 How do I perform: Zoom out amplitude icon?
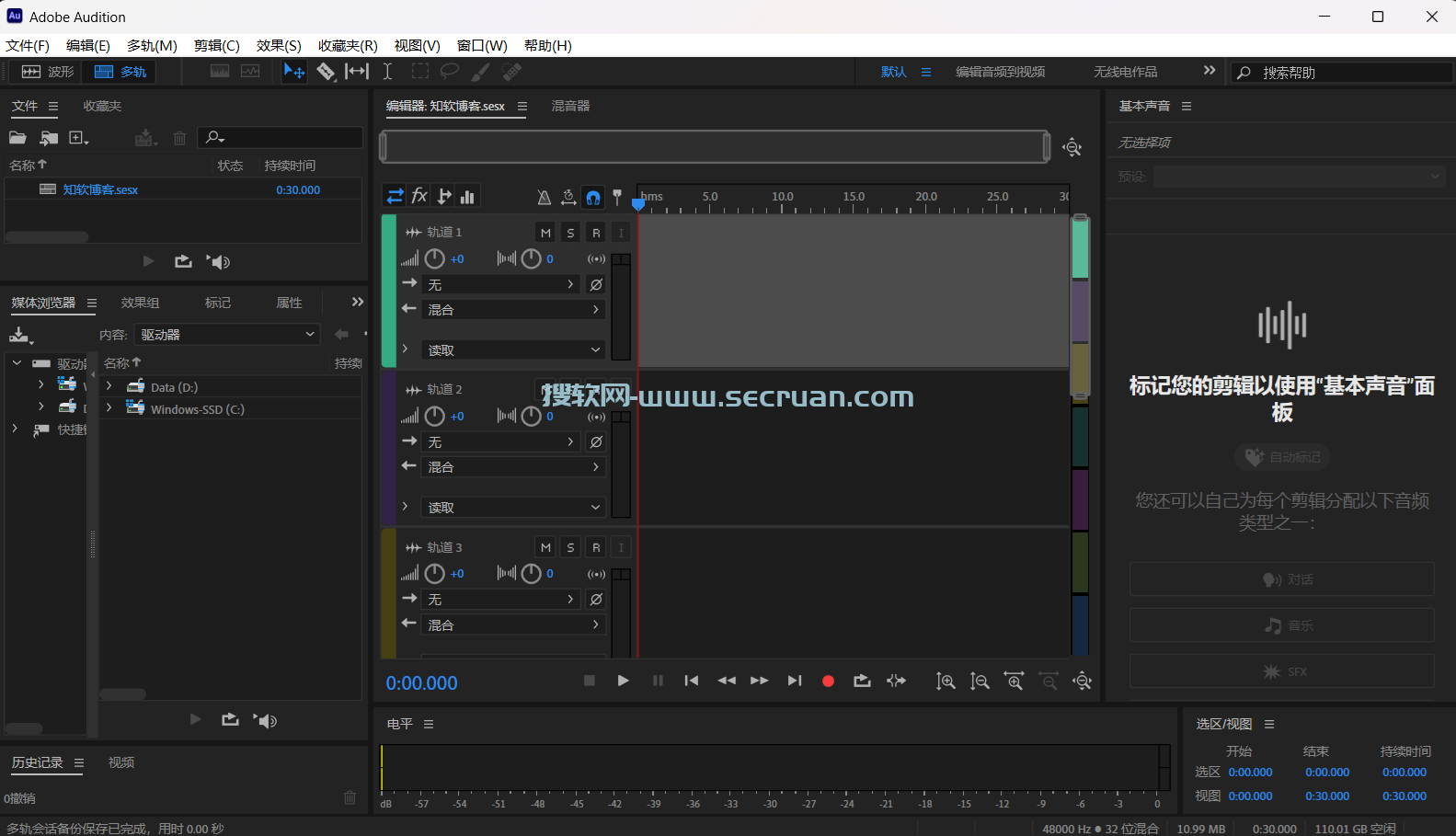coord(980,681)
